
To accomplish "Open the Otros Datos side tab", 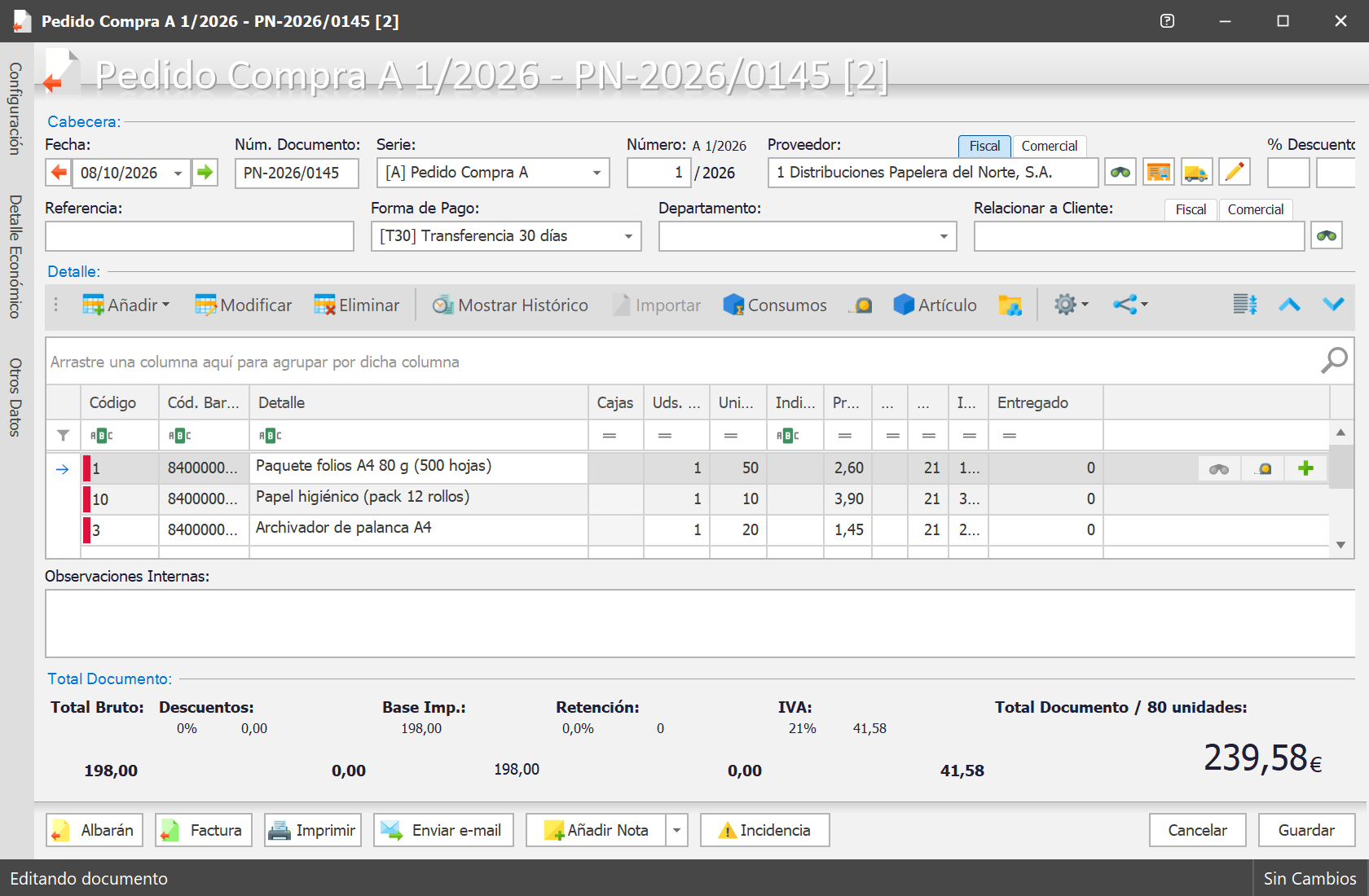I will pyautogui.click(x=15, y=397).
